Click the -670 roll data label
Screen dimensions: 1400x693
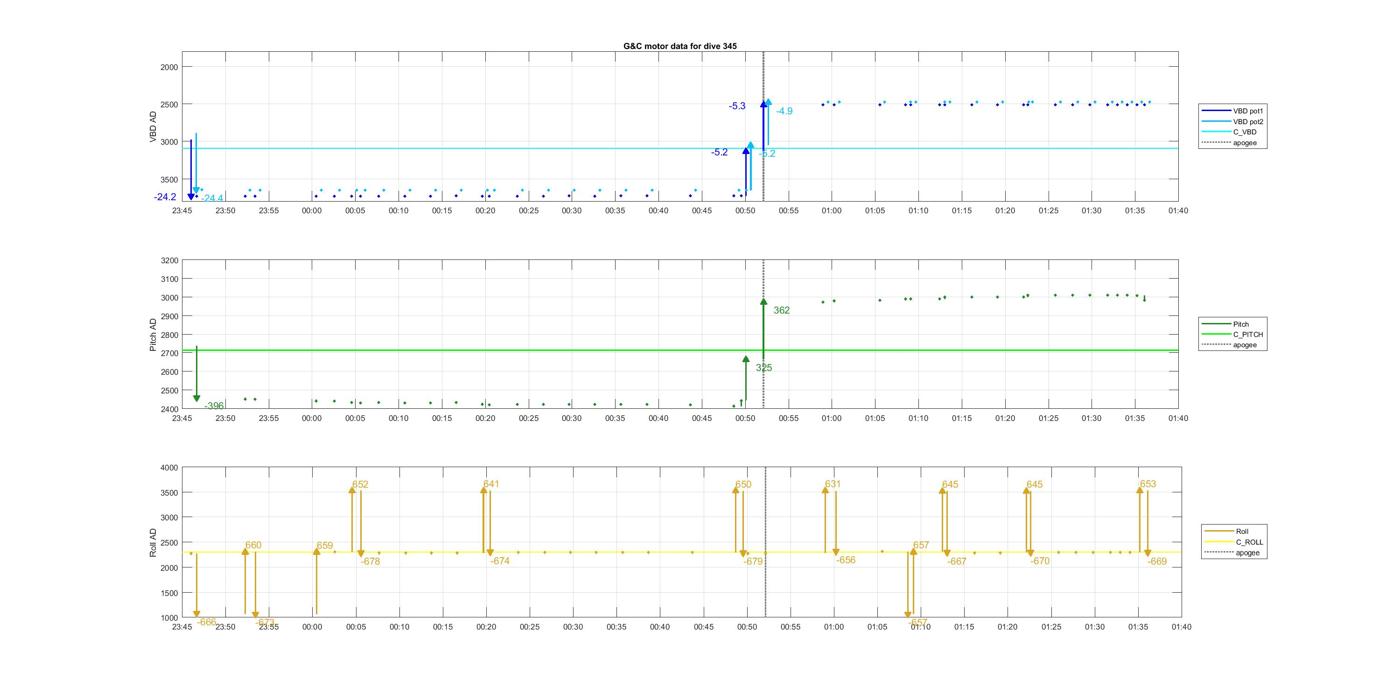point(1040,562)
